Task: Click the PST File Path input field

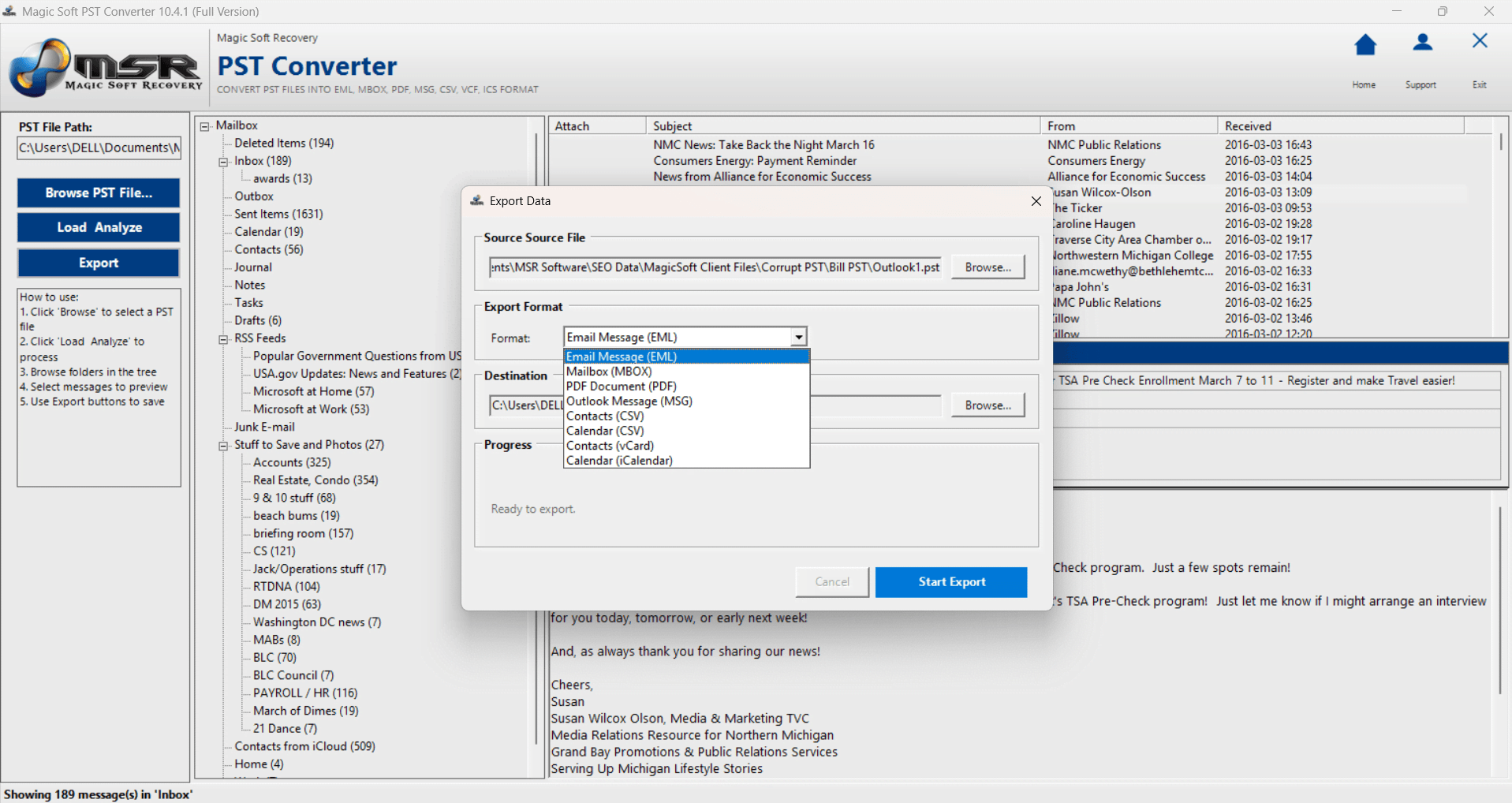Action: point(99,148)
